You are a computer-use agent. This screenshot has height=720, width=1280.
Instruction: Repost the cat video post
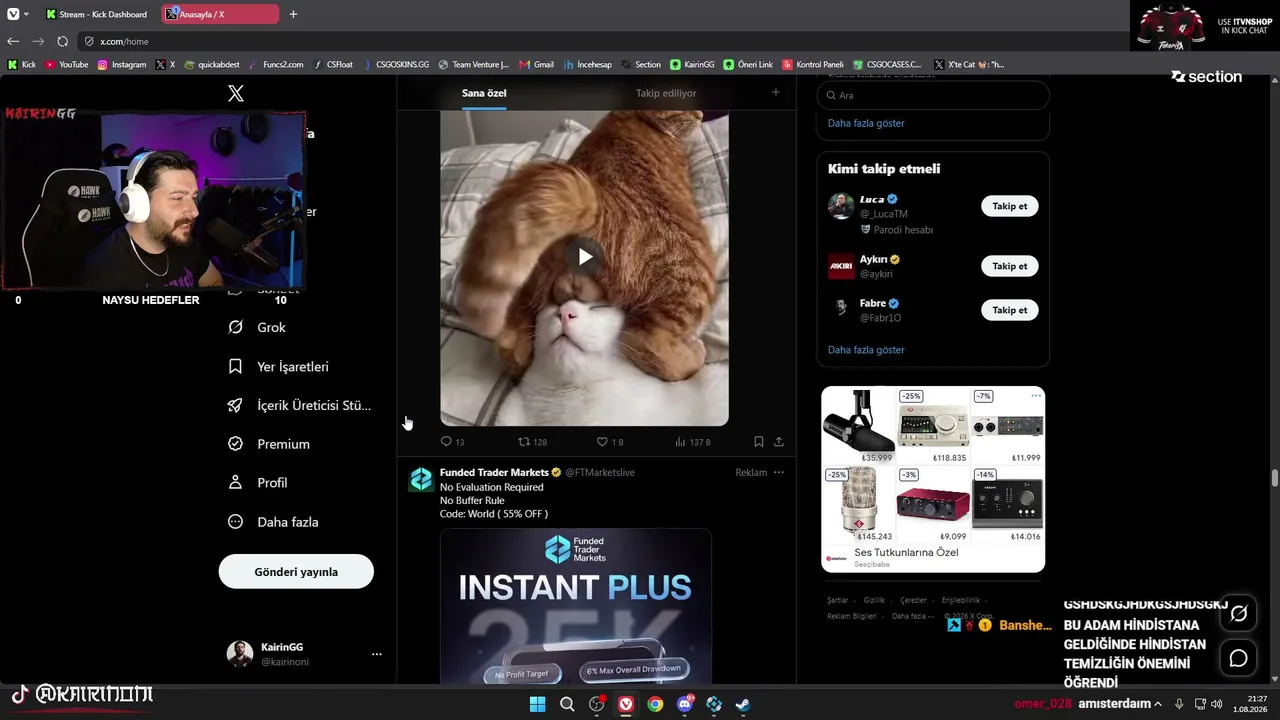[532, 441]
